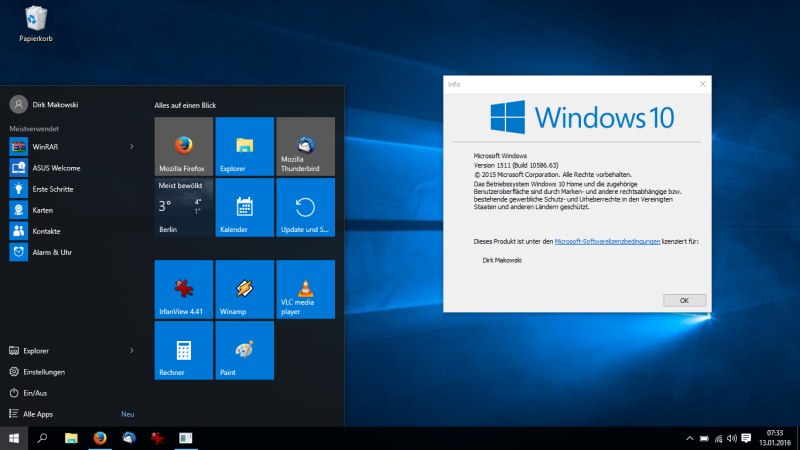The image size is (800, 450).
Task: Click OK in the Info dialog
Action: point(684,301)
